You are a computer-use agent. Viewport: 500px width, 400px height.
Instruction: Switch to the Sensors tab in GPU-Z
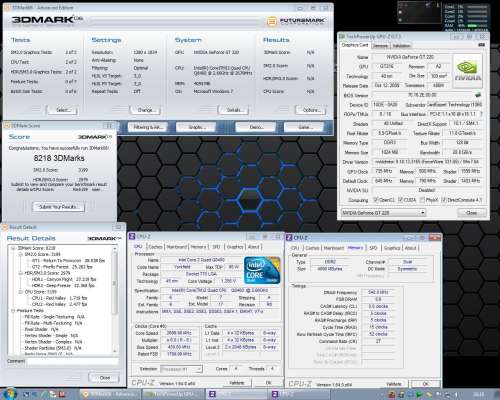380,46
